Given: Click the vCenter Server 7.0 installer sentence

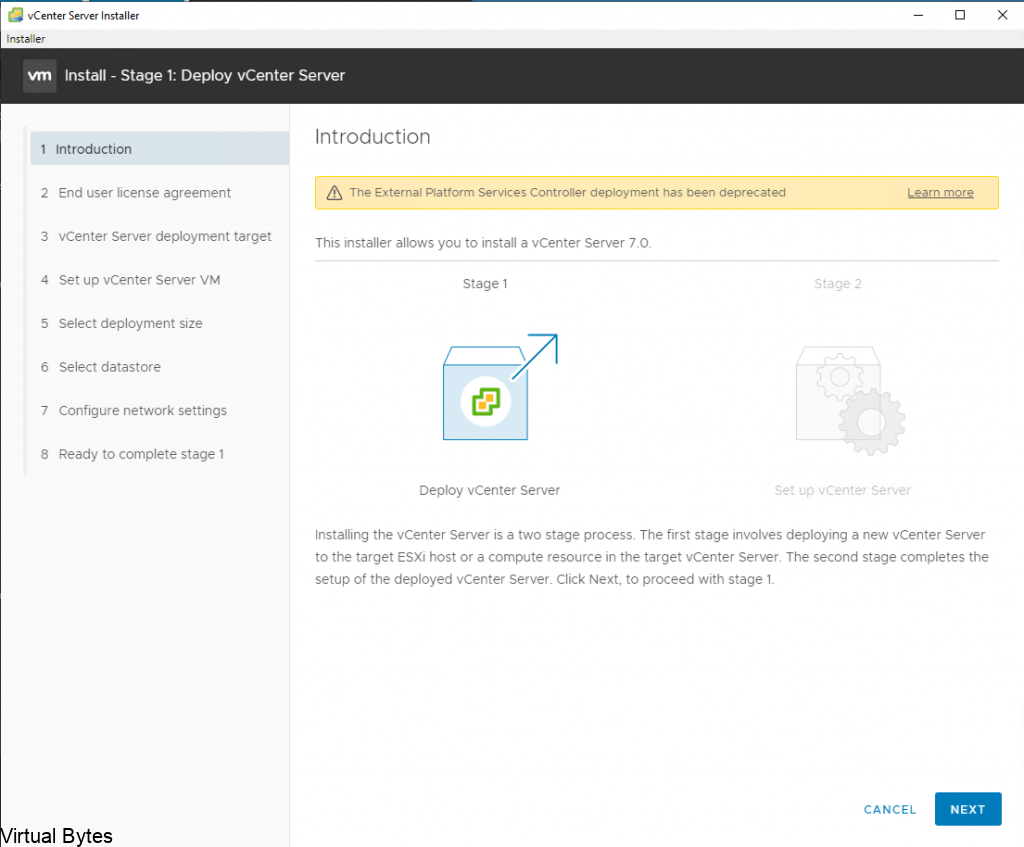Looking at the screenshot, I should [483, 243].
